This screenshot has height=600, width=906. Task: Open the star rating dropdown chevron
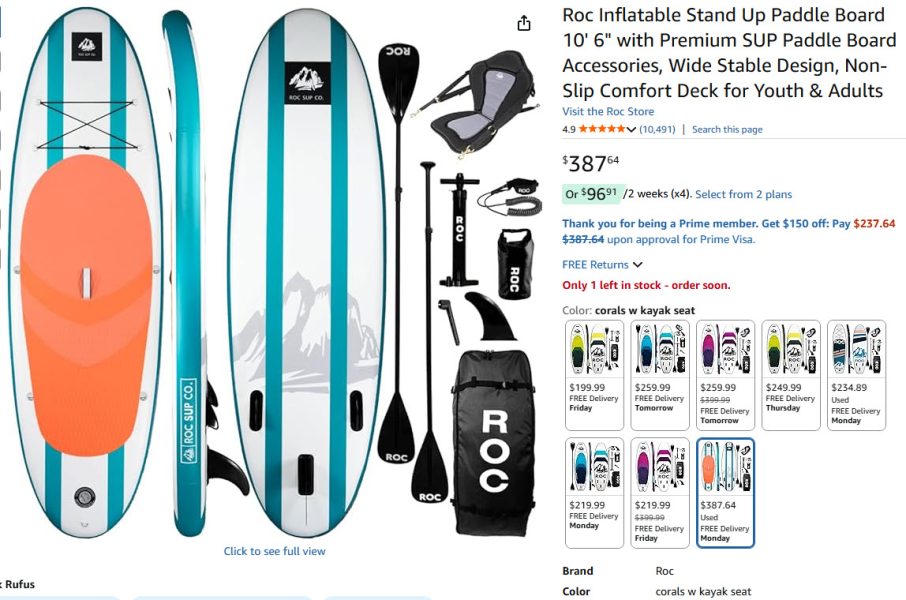pyautogui.click(x=631, y=129)
